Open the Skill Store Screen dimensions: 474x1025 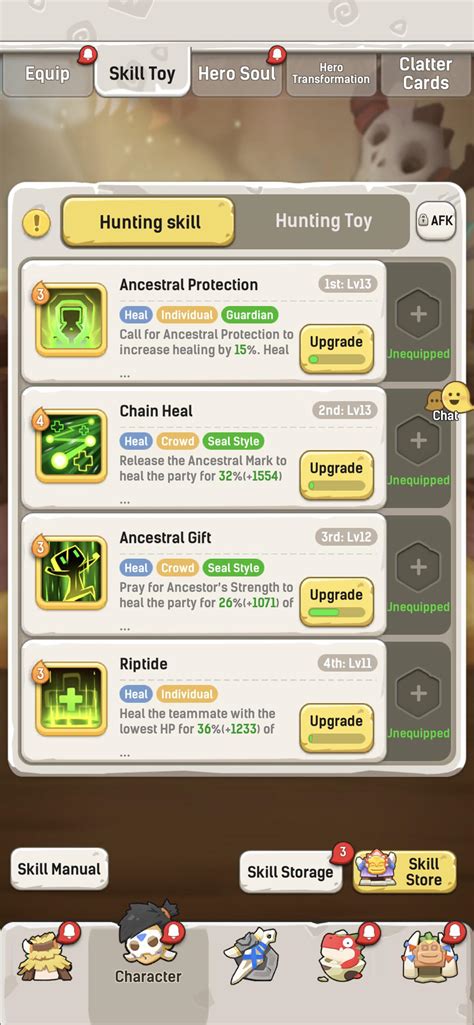405,871
